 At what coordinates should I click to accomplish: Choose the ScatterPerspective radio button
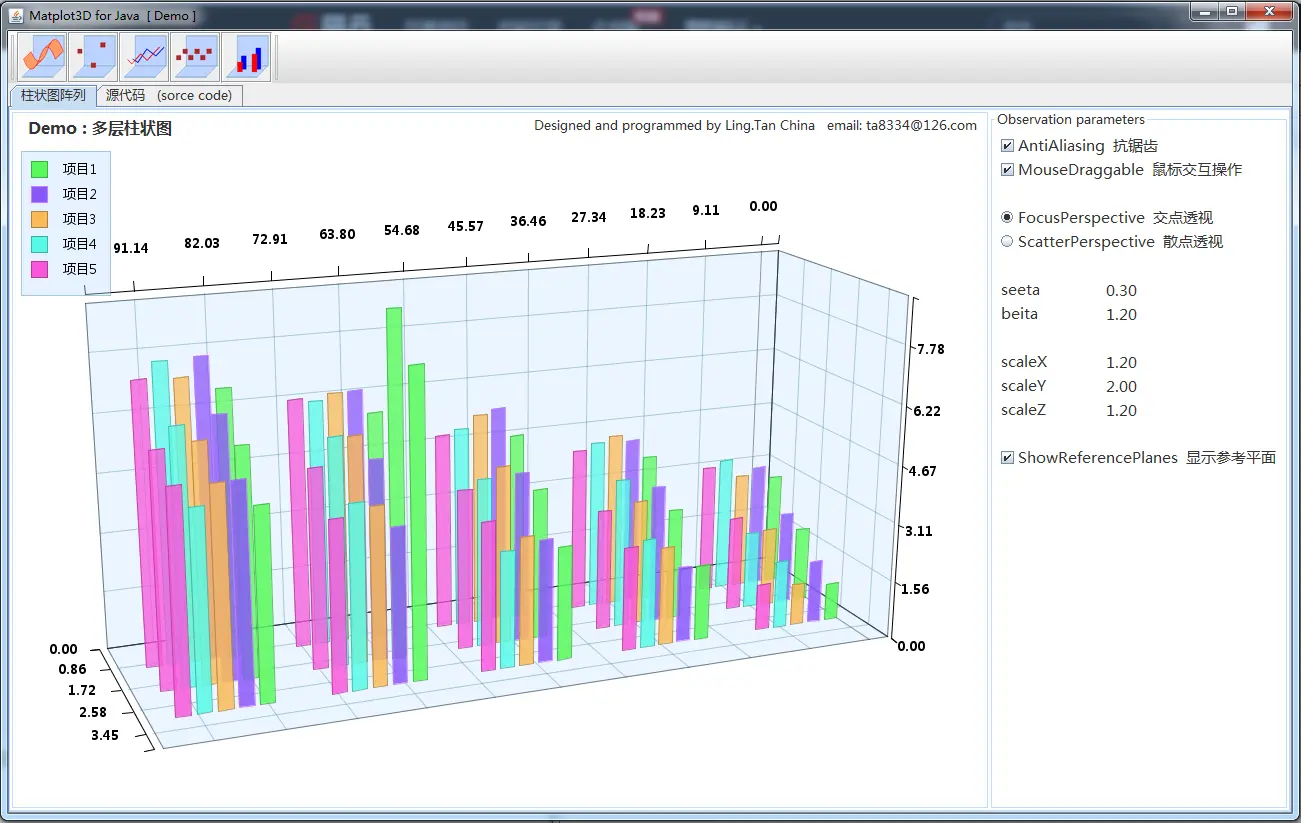point(1007,242)
